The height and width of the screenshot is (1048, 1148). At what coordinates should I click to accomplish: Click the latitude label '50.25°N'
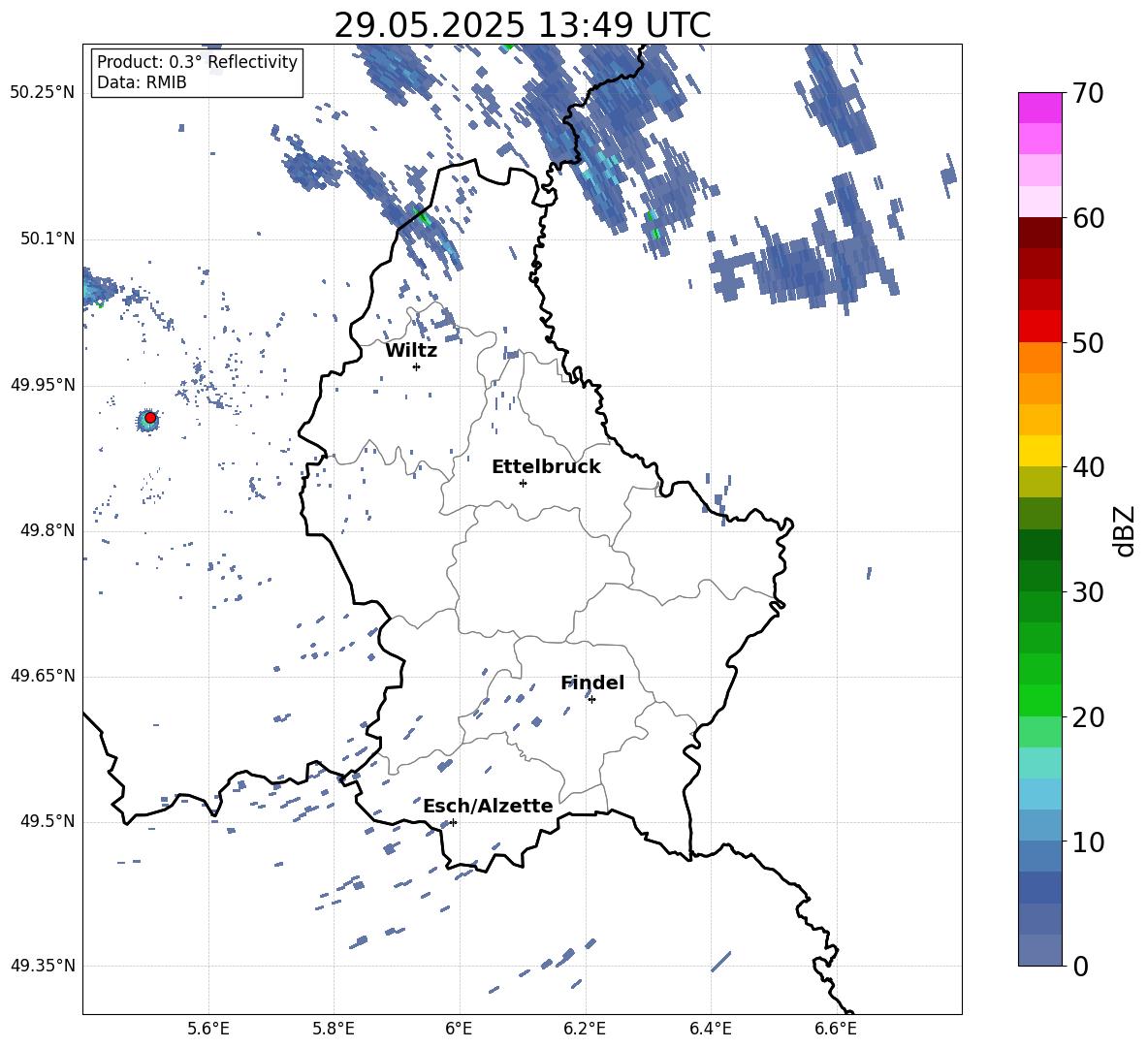click(x=43, y=93)
